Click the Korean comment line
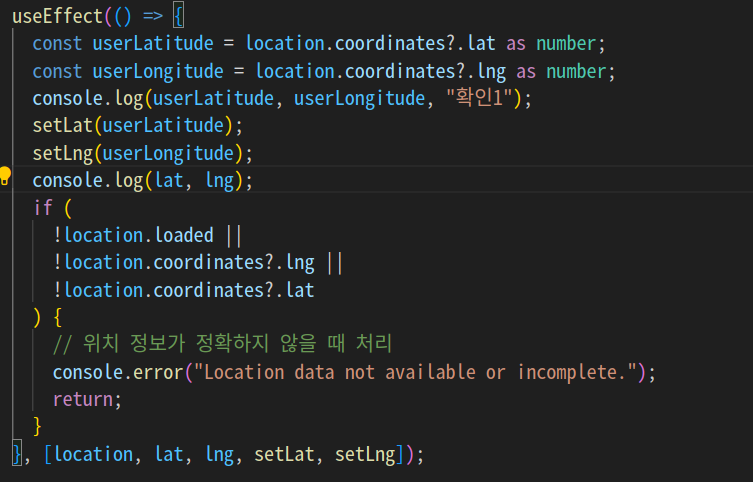This screenshot has height=482, width=753. tap(222, 344)
